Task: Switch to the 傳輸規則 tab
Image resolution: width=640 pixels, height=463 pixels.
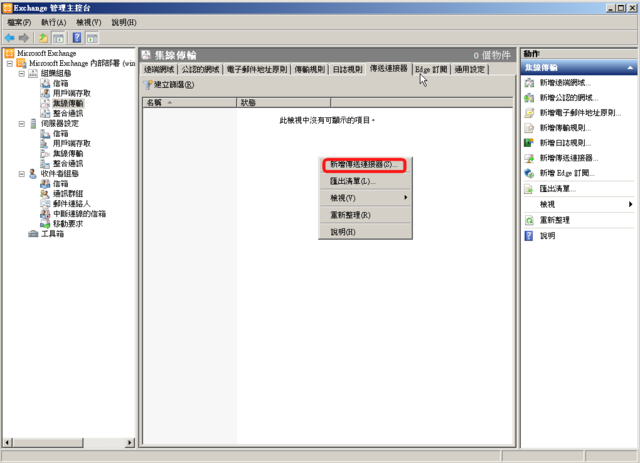Action: (x=310, y=69)
